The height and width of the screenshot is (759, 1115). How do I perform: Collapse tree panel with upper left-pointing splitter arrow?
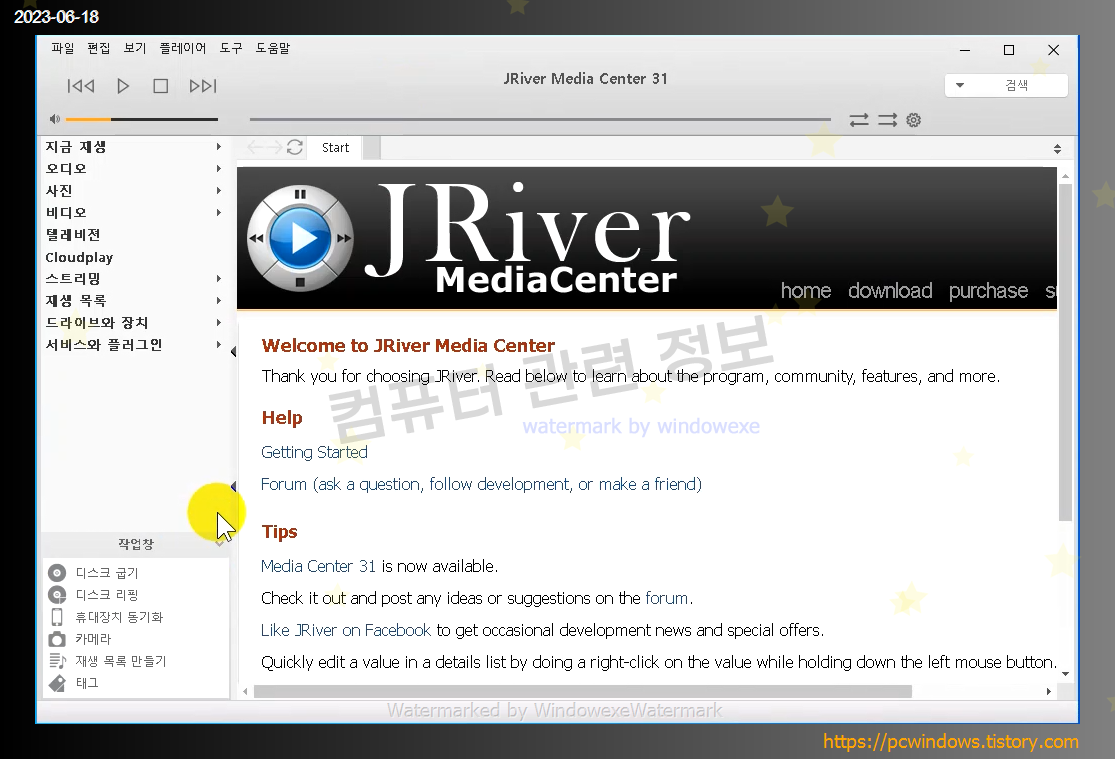point(233,351)
